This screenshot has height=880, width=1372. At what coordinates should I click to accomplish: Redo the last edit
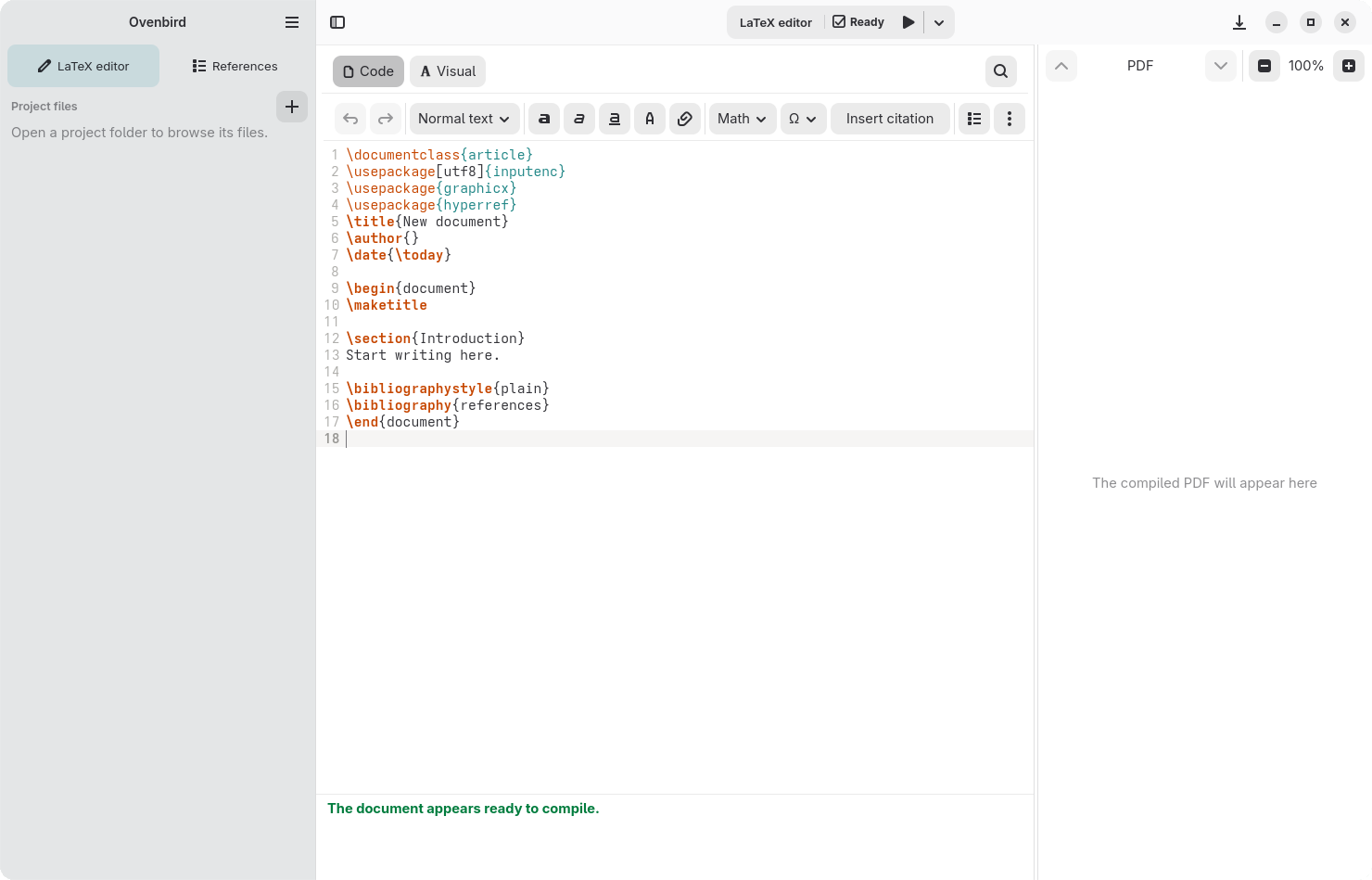(386, 119)
